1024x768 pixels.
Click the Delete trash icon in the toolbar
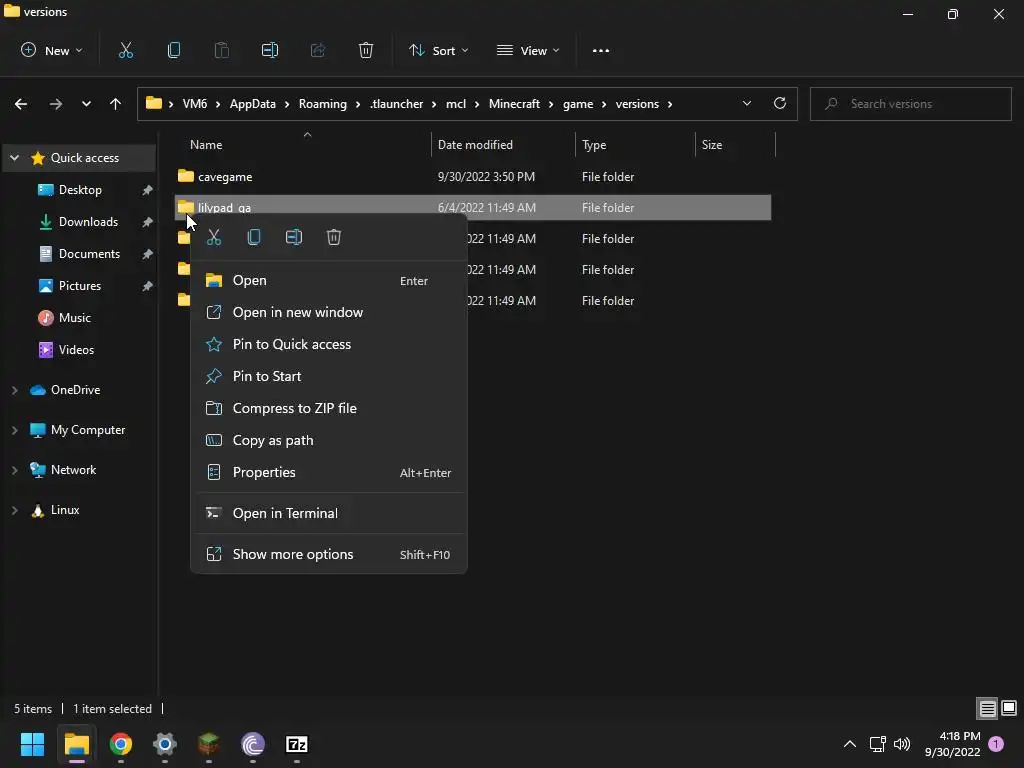(x=366, y=50)
